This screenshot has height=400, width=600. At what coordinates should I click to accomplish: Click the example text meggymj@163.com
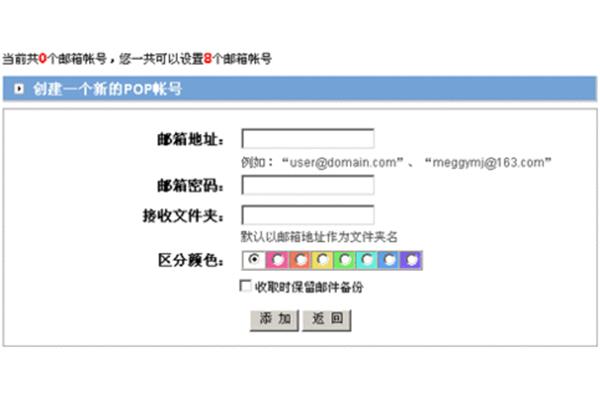pos(488,162)
